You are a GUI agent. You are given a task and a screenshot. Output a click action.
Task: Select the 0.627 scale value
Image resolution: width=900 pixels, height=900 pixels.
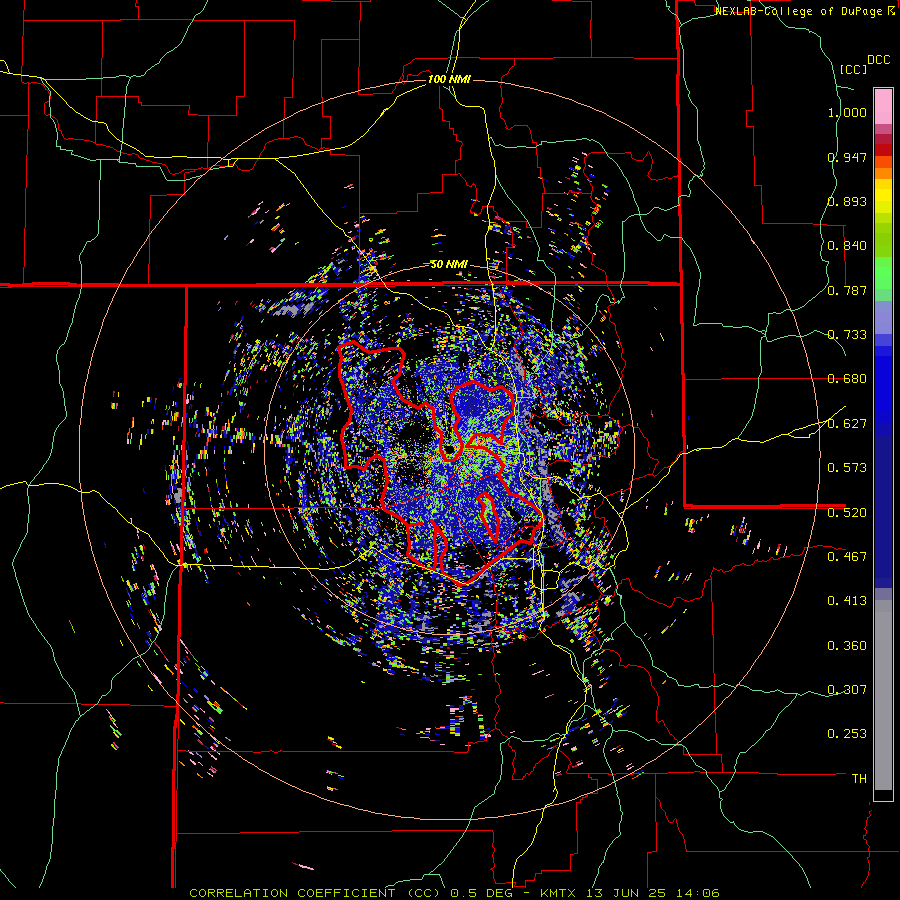pyautogui.click(x=847, y=424)
